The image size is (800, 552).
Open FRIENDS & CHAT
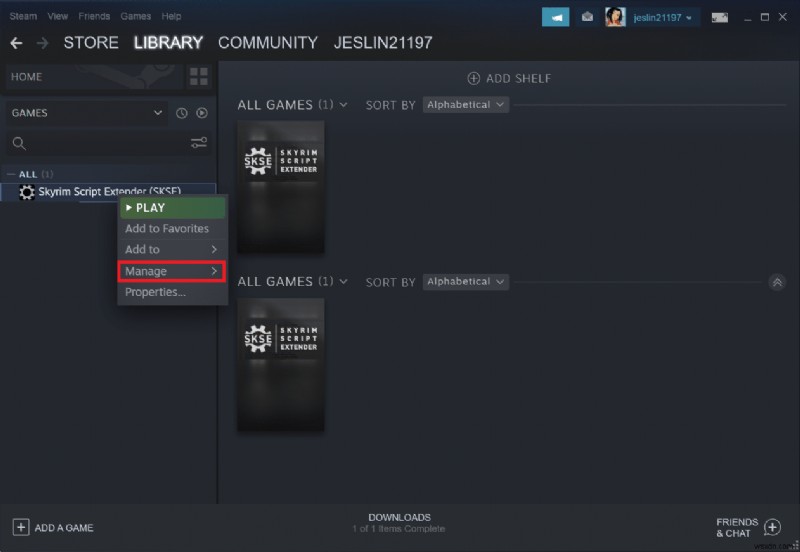pyautogui.click(x=737, y=528)
